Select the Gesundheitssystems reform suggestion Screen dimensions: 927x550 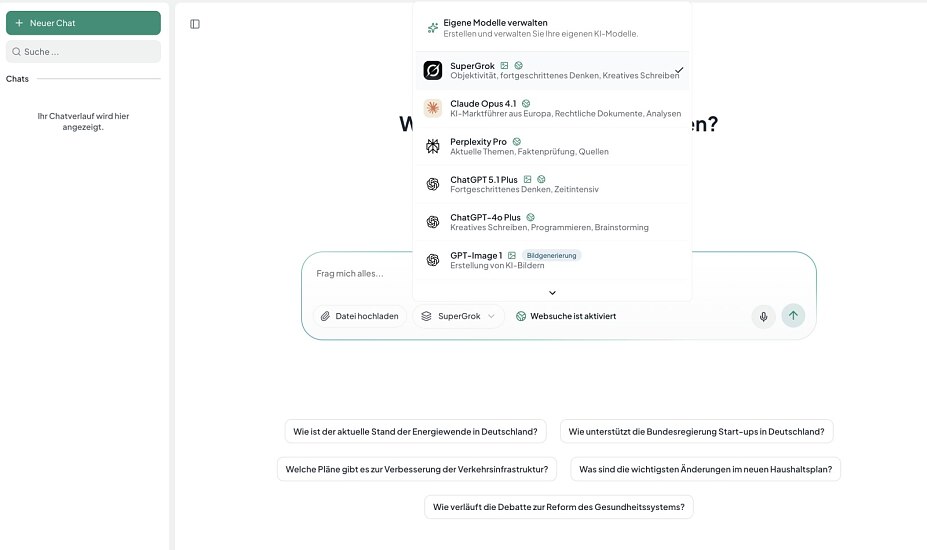pyautogui.click(x=558, y=507)
